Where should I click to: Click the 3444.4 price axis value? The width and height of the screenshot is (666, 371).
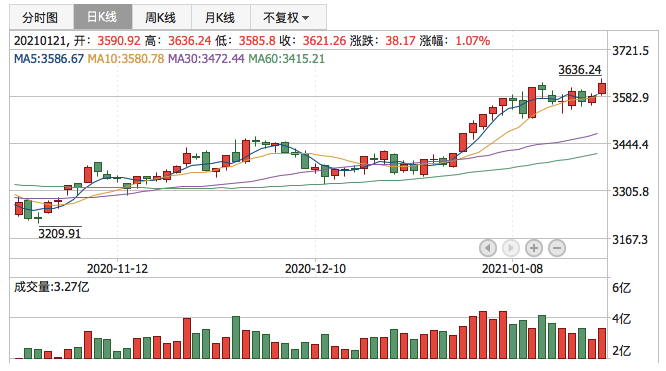pos(630,144)
